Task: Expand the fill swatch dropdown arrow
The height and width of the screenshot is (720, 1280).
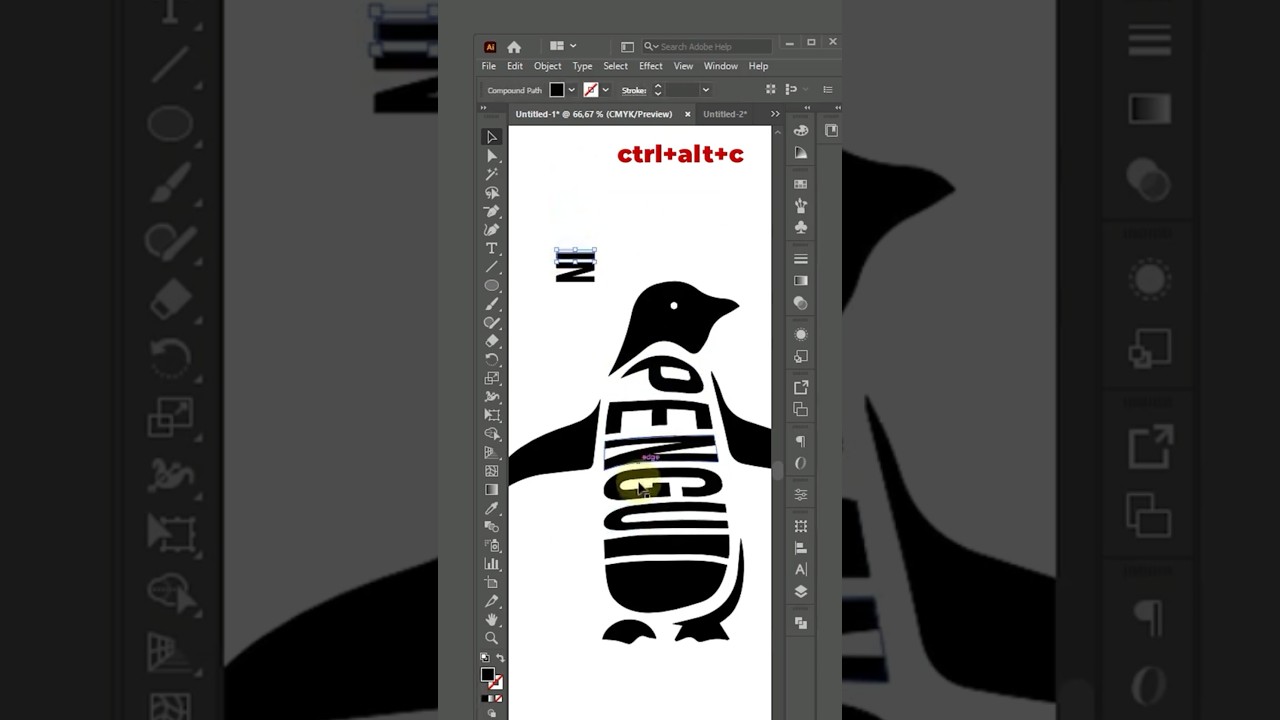Action: coord(571,90)
